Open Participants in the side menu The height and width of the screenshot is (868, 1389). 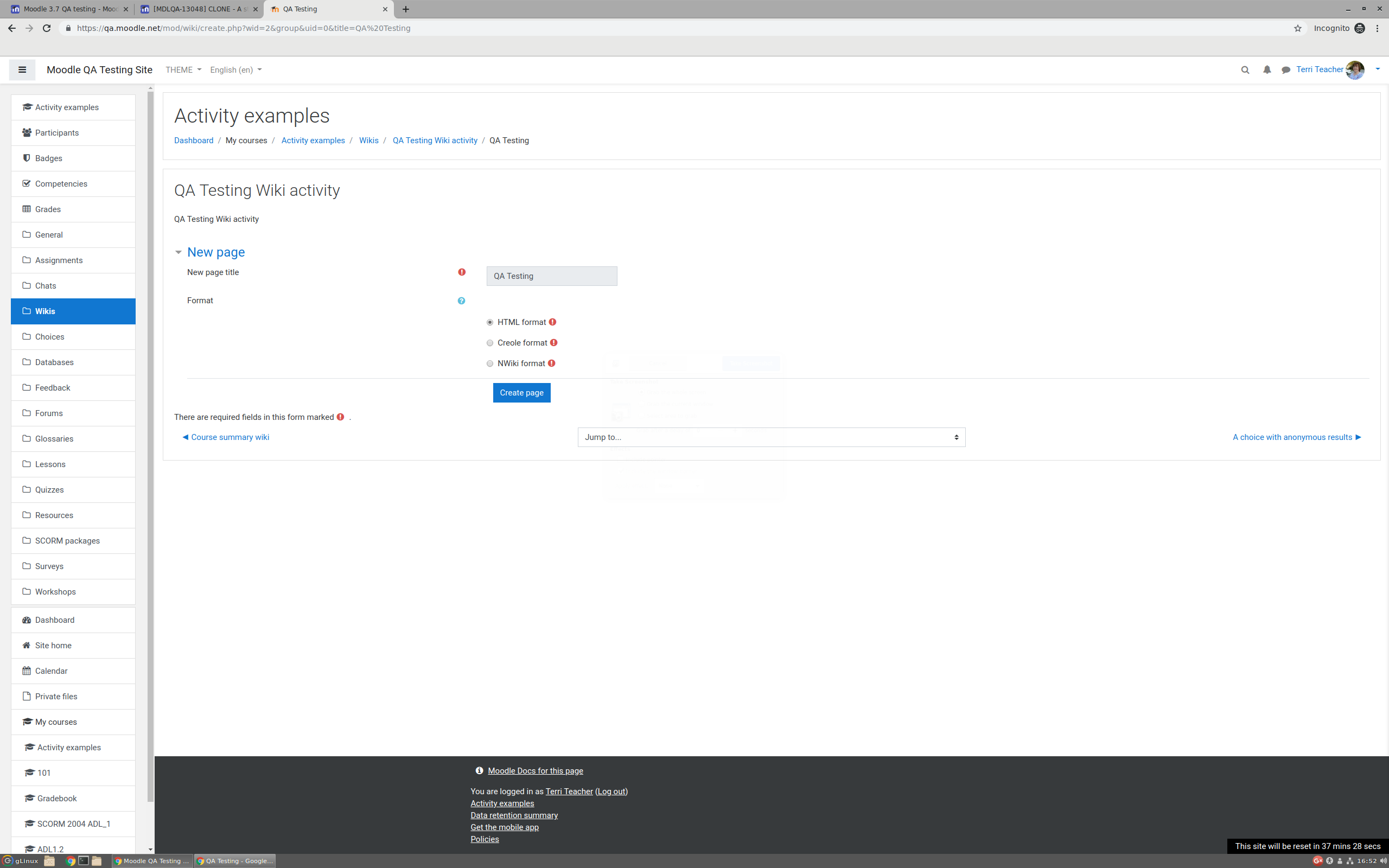pos(73,132)
